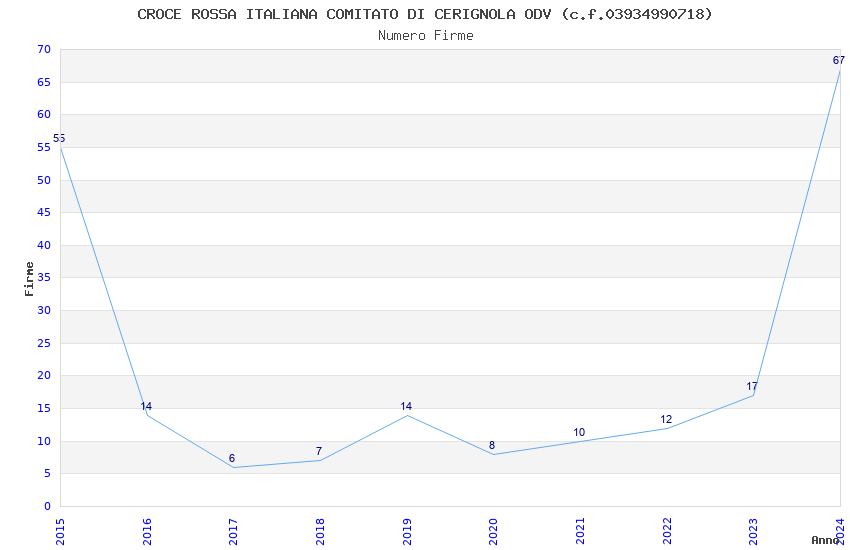Select the data value 10 on the line for 2021

point(579,432)
